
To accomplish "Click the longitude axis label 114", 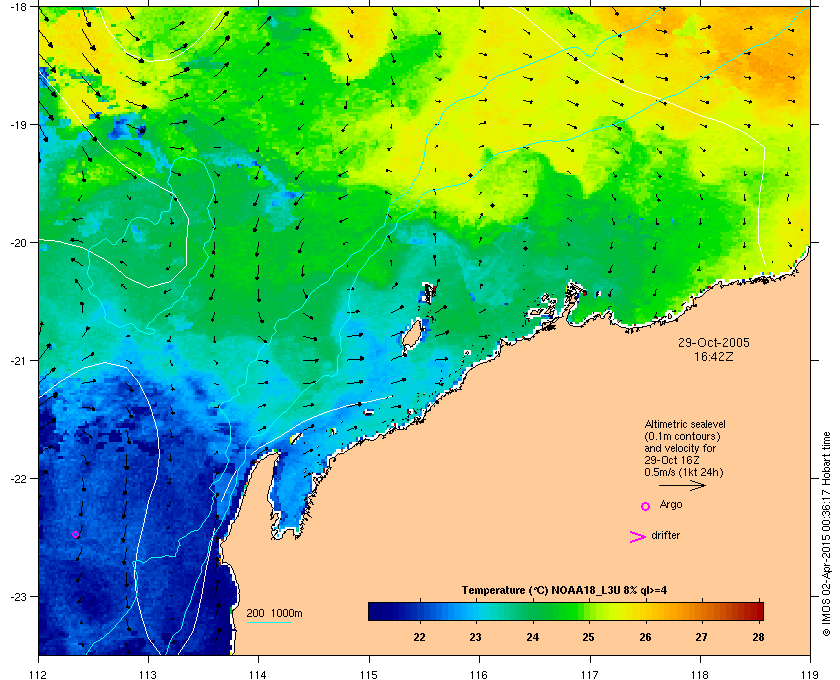I will [x=258, y=675].
